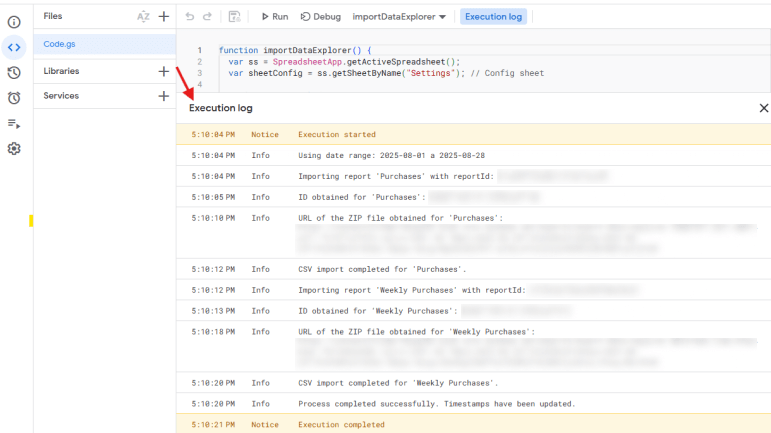Image resolution: width=771 pixels, height=433 pixels.
Task: Click the Undo arrow in toolbar
Action: point(190,17)
